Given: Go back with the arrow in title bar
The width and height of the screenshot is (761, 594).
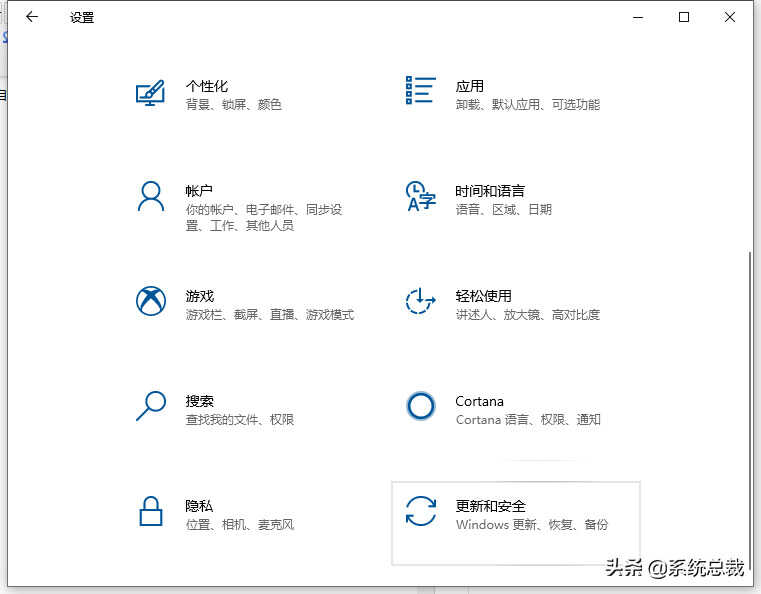Looking at the screenshot, I should pos(32,17).
